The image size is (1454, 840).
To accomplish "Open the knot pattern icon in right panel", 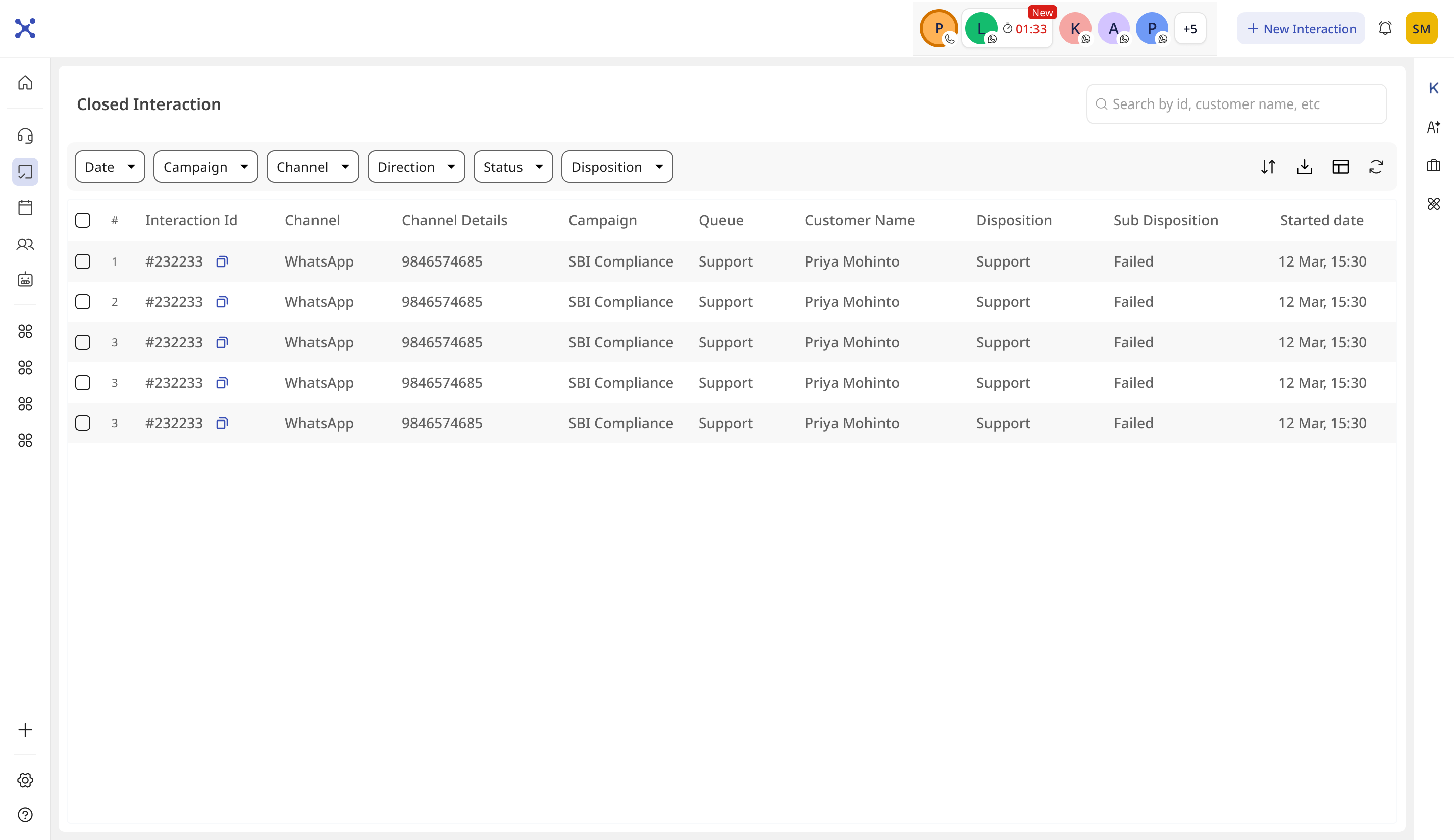I will pos(1433,203).
